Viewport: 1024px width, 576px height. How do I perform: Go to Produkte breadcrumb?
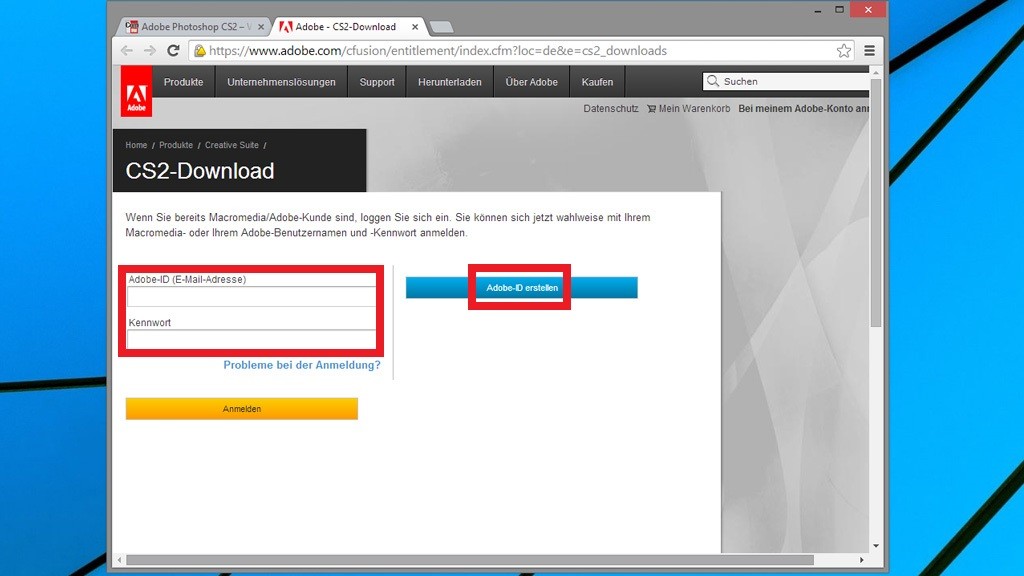pyautogui.click(x=176, y=145)
